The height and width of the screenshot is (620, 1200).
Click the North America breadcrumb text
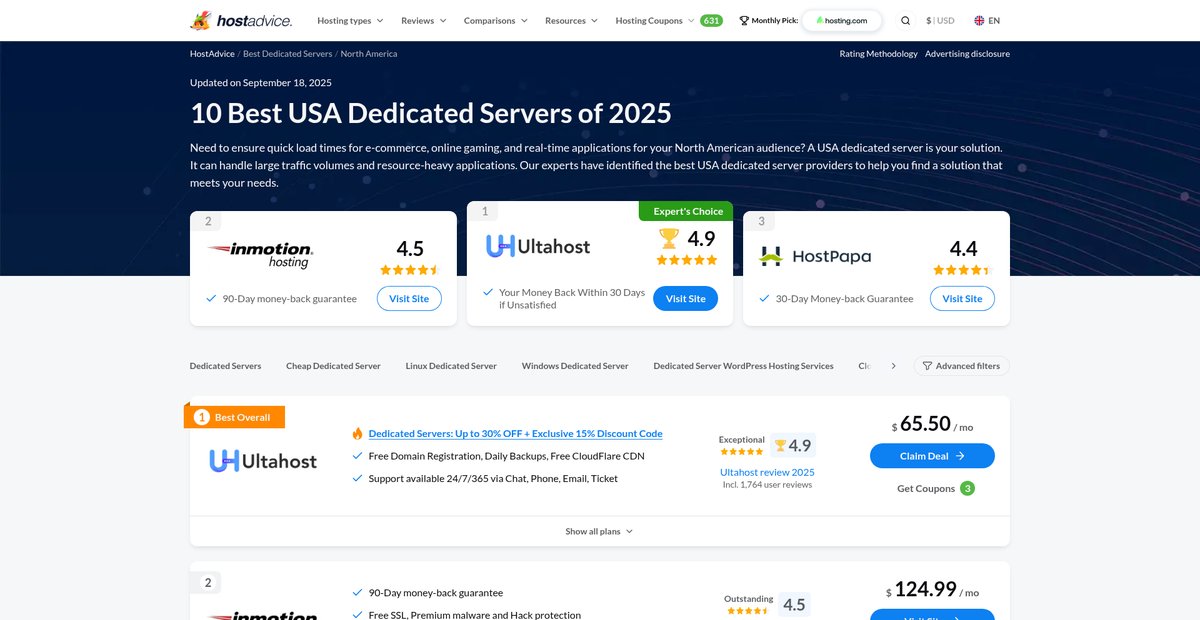pos(369,53)
